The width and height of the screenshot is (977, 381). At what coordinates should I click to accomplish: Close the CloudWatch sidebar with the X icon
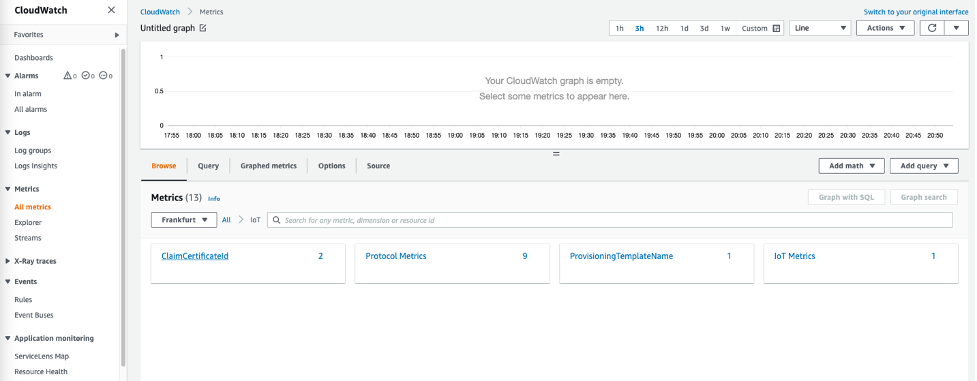pyautogui.click(x=111, y=10)
